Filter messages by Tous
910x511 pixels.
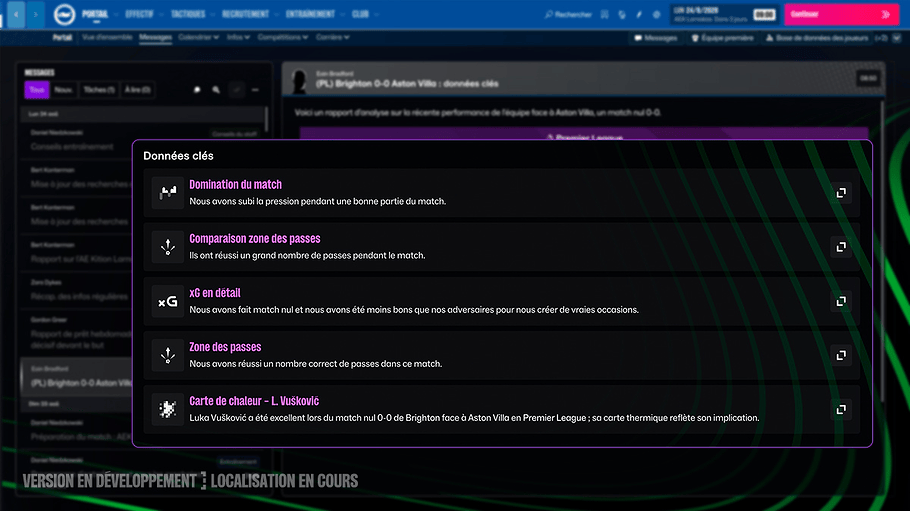37,89
